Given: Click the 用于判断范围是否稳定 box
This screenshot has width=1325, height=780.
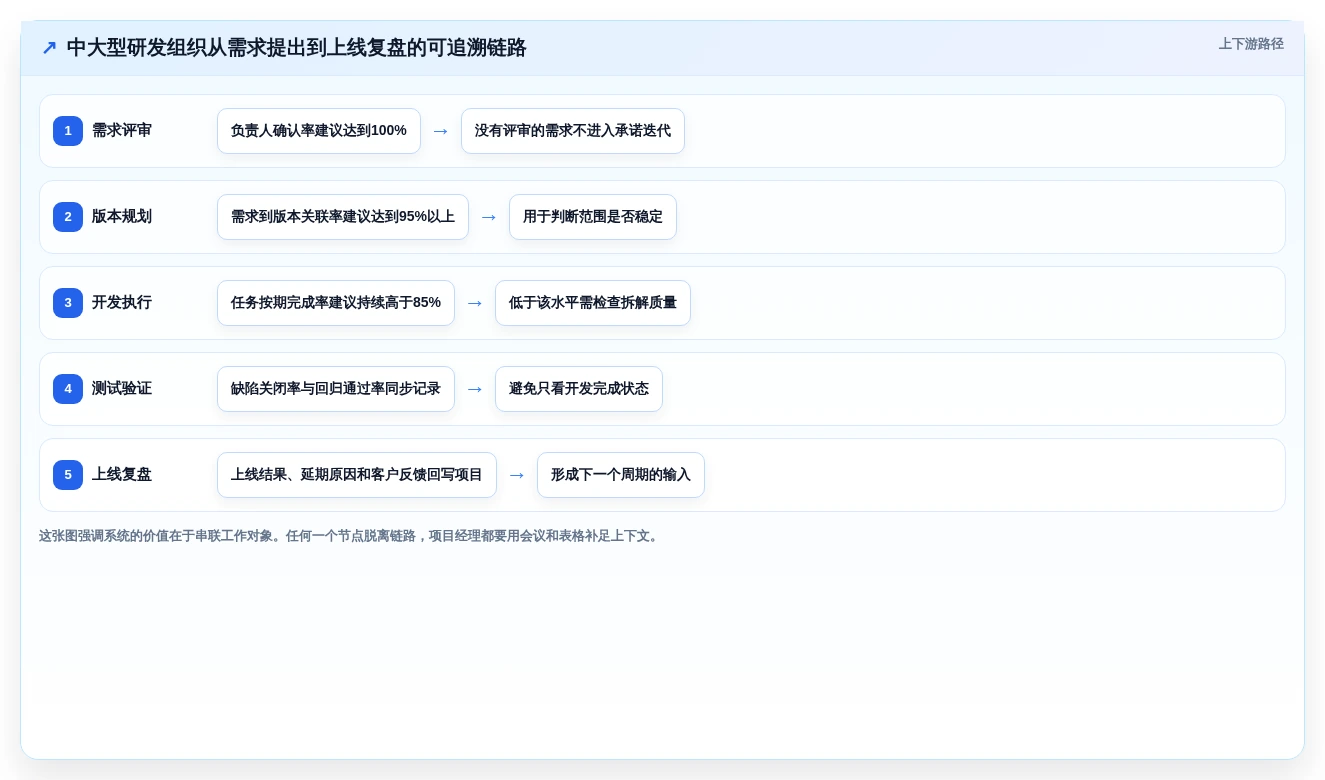Looking at the screenshot, I should click(x=593, y=217).
